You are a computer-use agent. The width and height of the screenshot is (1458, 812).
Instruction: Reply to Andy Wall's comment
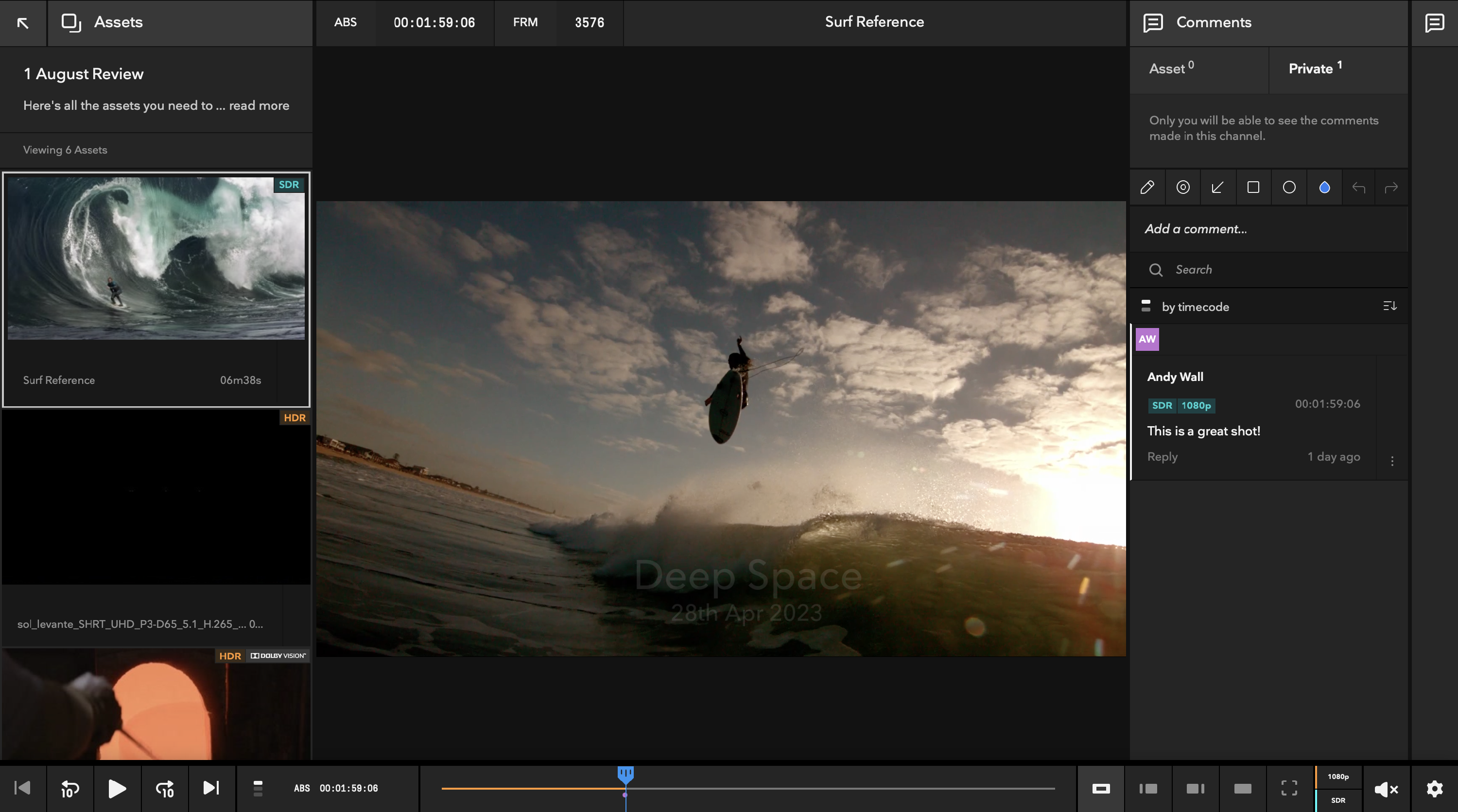1162,457
